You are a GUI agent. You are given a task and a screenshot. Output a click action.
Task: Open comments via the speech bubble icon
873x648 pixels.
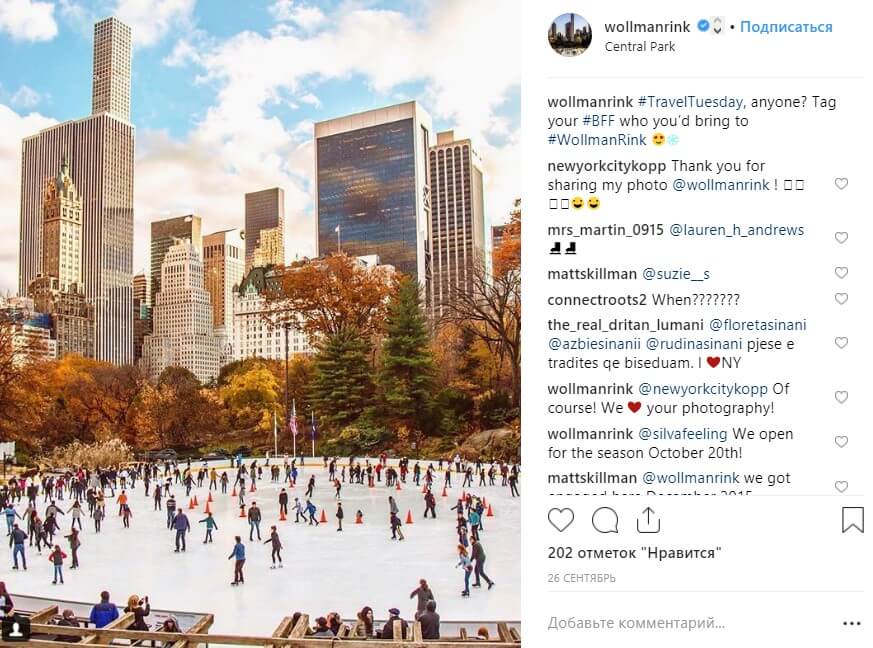pyautogui.click(x=605, y=520)
